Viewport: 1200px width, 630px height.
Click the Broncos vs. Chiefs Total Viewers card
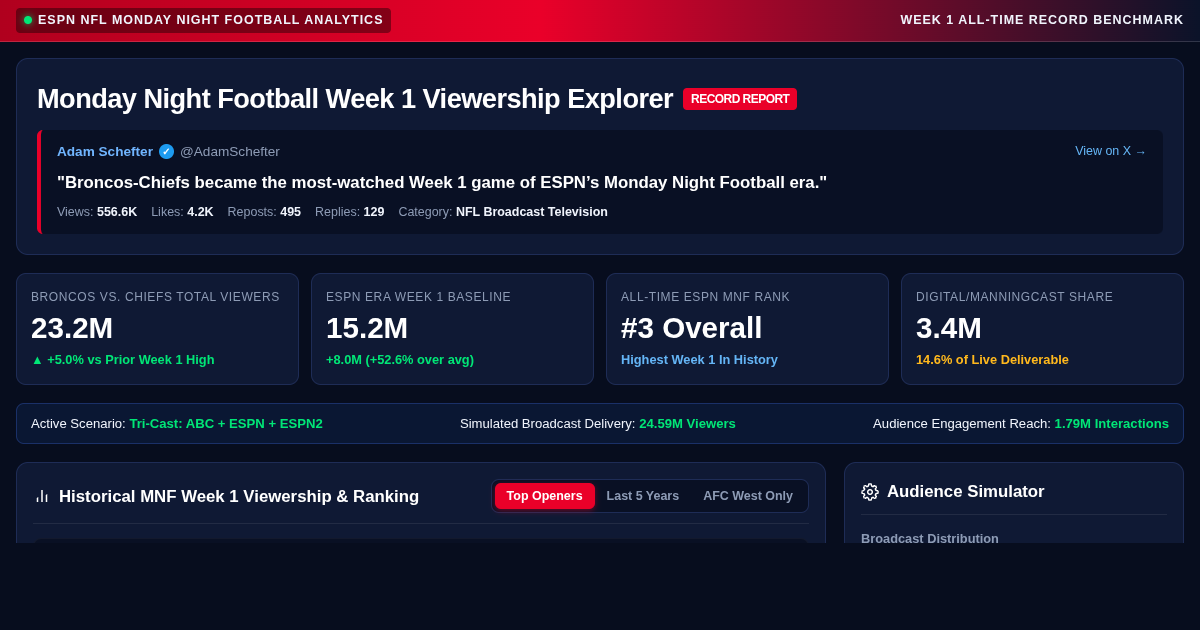[157, 329]
